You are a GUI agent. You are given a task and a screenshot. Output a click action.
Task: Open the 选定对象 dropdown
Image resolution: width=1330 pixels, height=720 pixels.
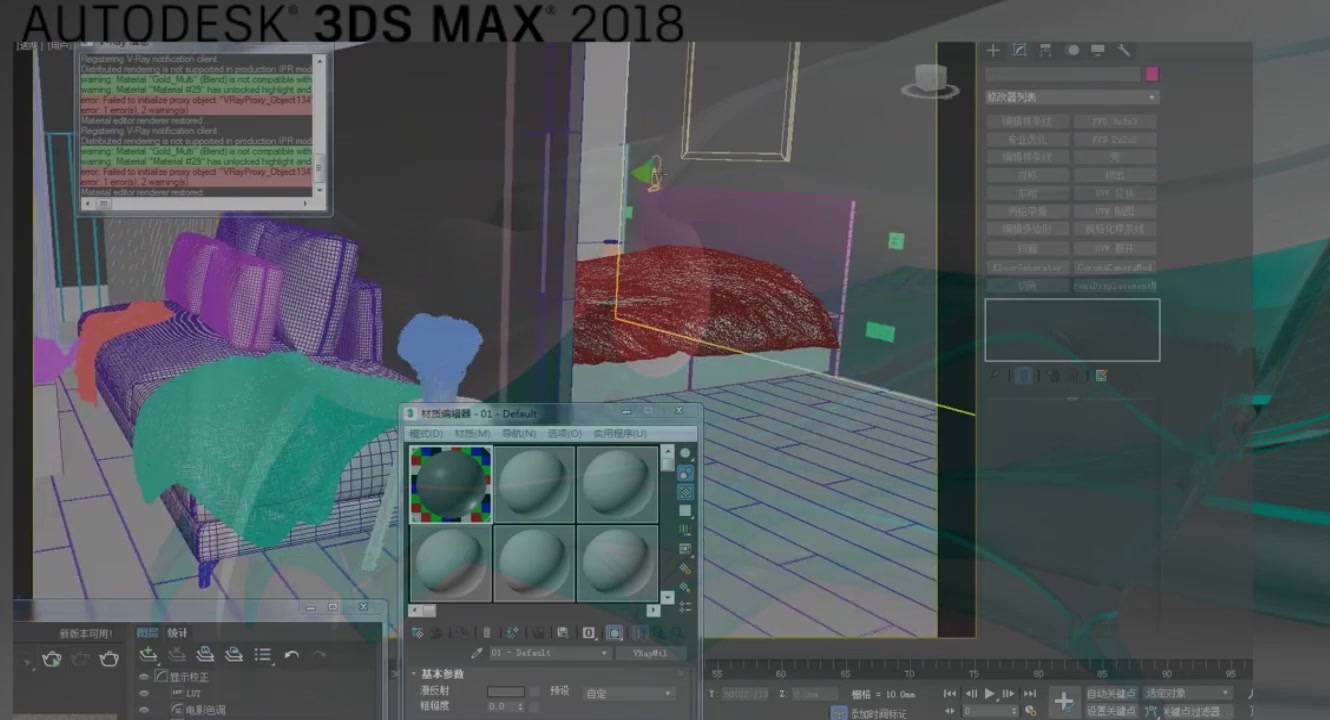coord(1188,693)
